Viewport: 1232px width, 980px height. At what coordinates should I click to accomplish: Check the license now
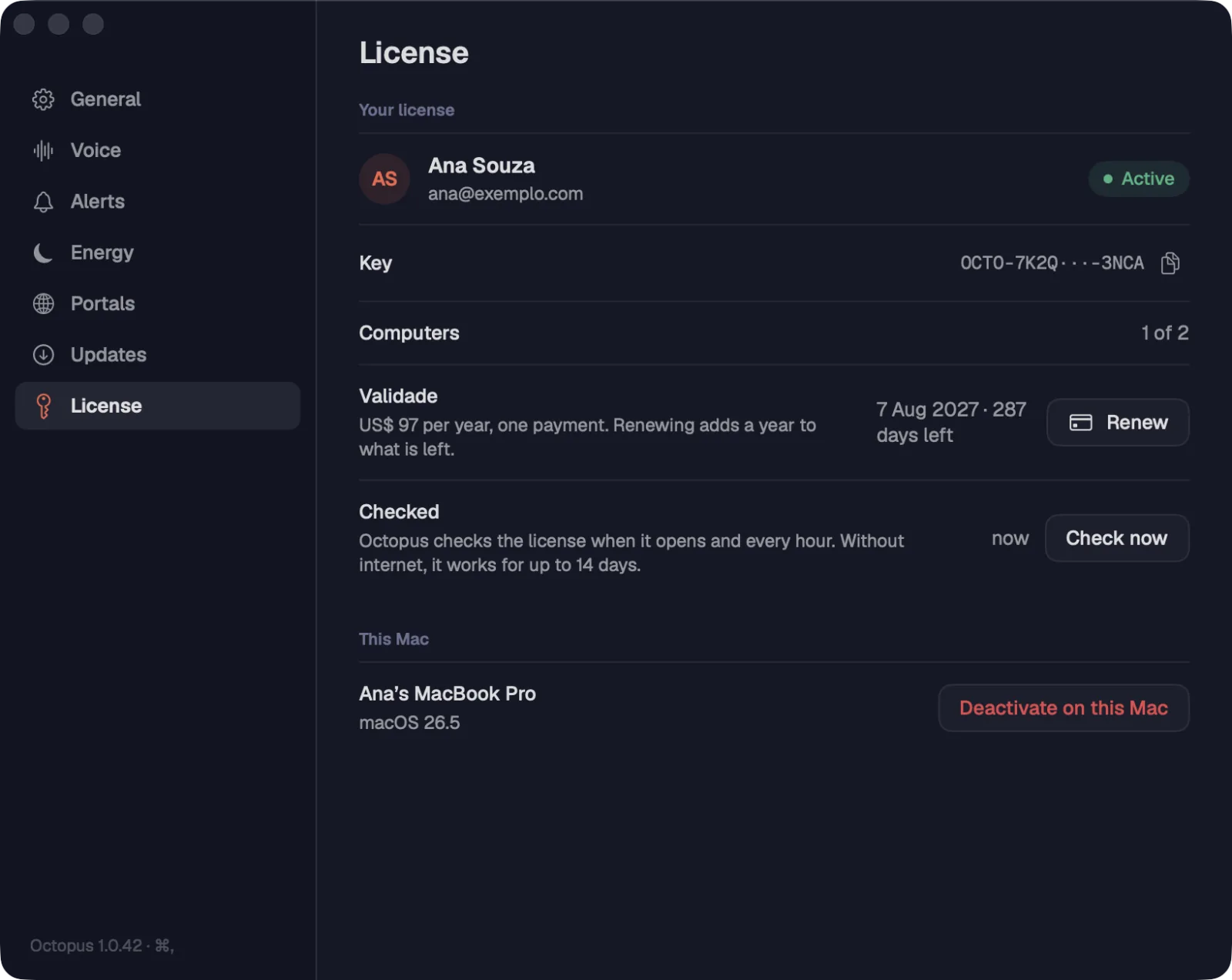coord(1116,538)
